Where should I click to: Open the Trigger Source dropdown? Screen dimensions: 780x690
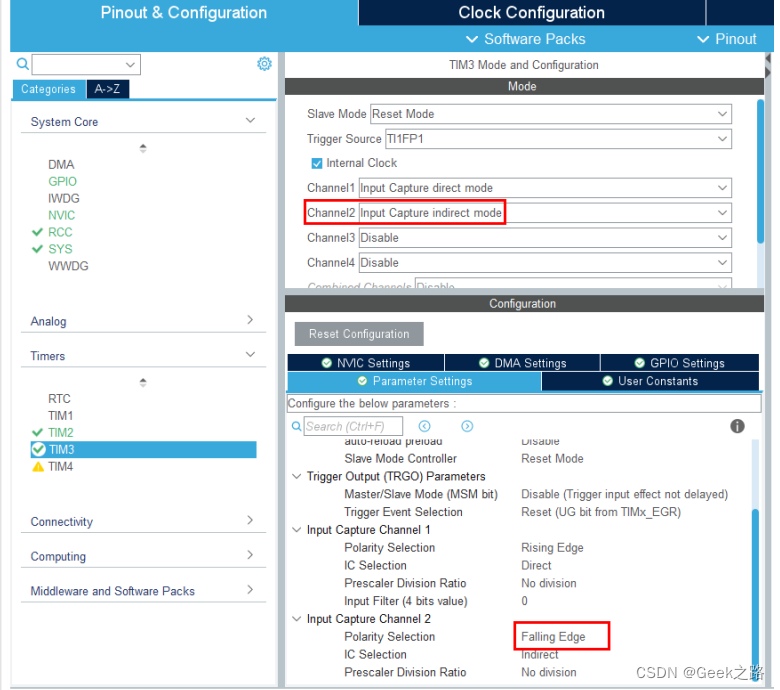tap(558, 139)
